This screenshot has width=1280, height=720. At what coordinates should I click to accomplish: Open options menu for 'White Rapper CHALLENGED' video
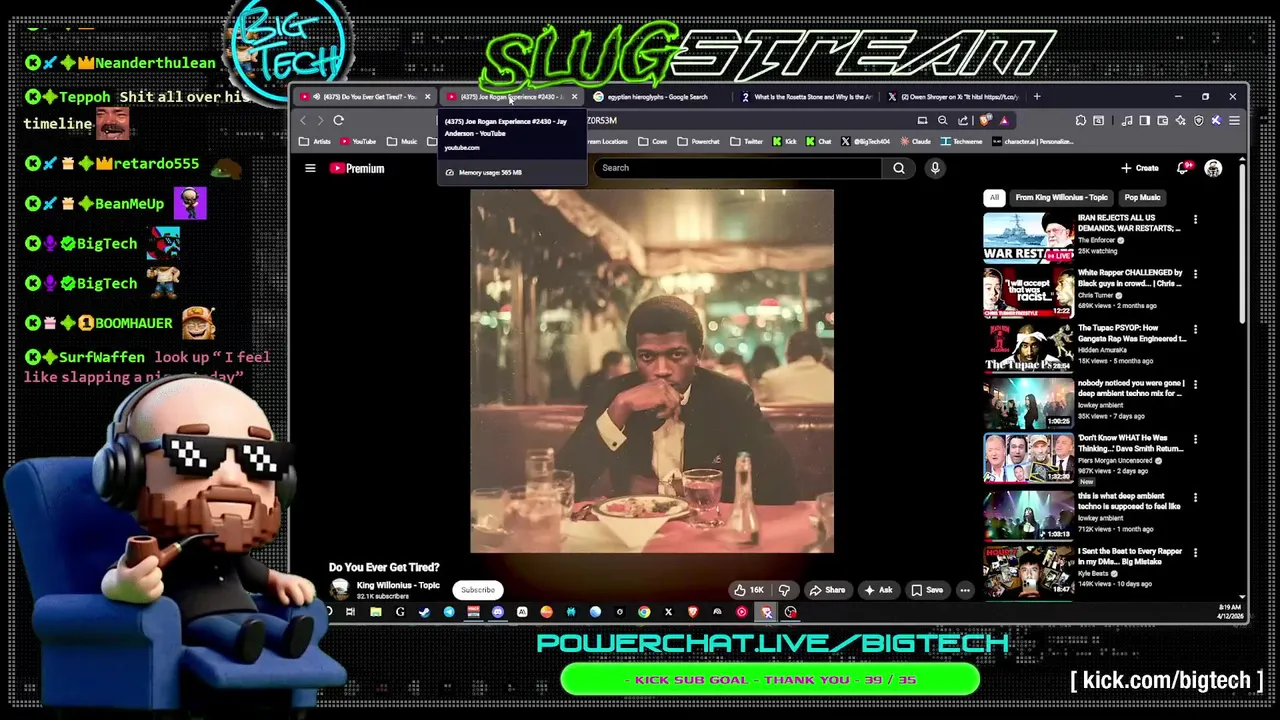pyautogui.click(x=1195, y=275)
